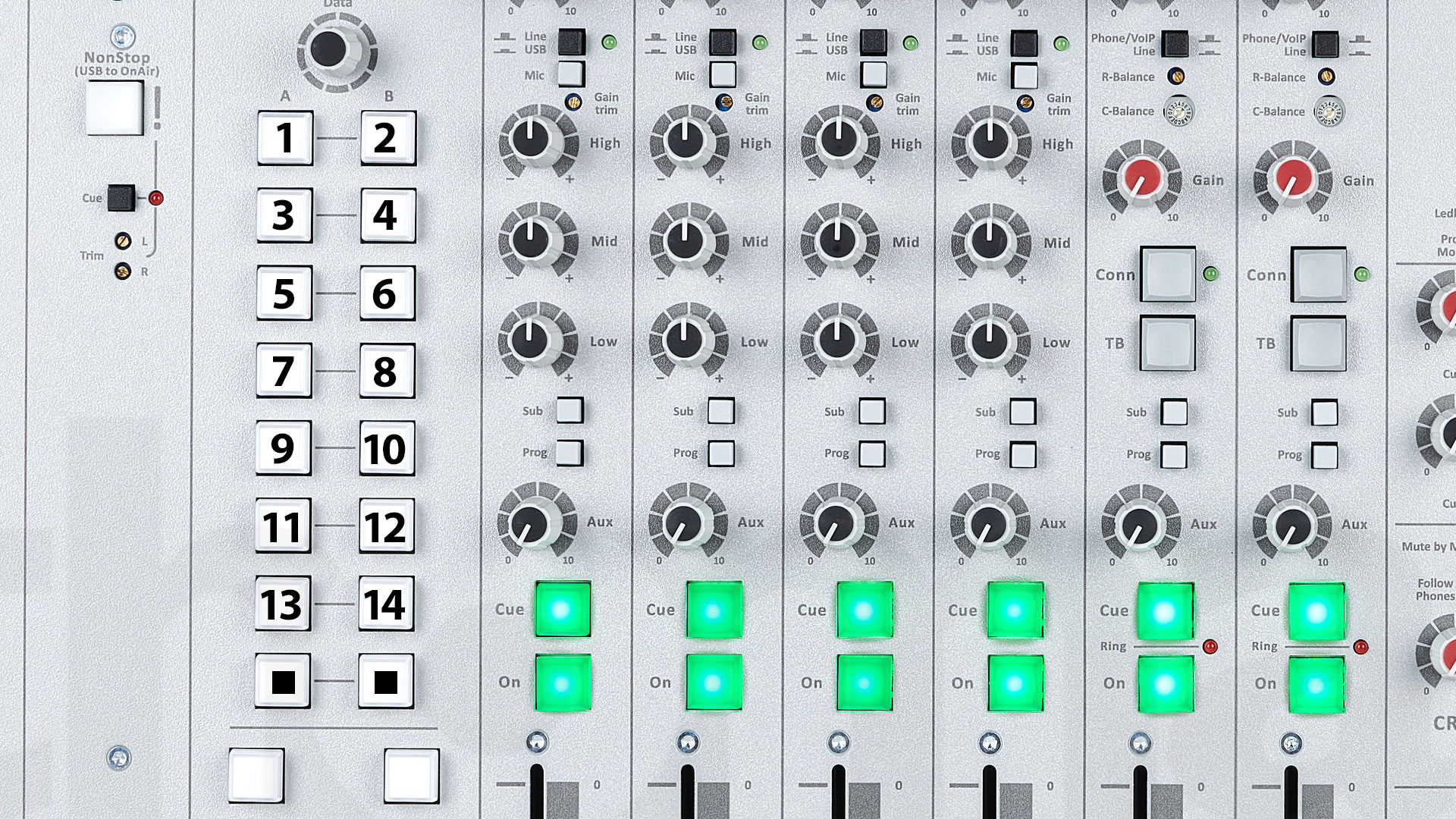The image size is (1456, 819).
Task: Click the High EQ knob, first channel
Action: tap(532, 140)
